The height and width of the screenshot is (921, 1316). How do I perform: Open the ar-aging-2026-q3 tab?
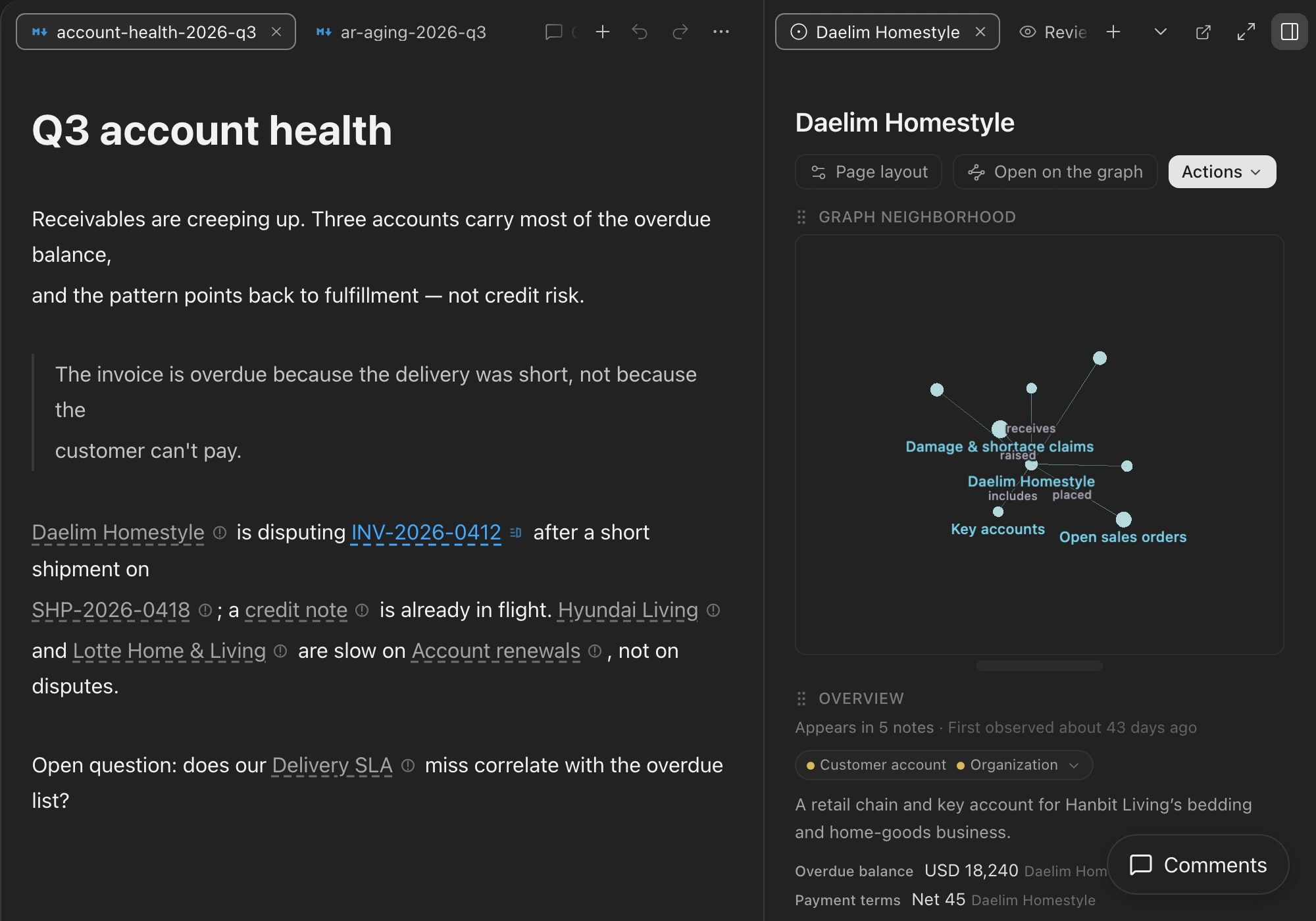coord(401,32)
